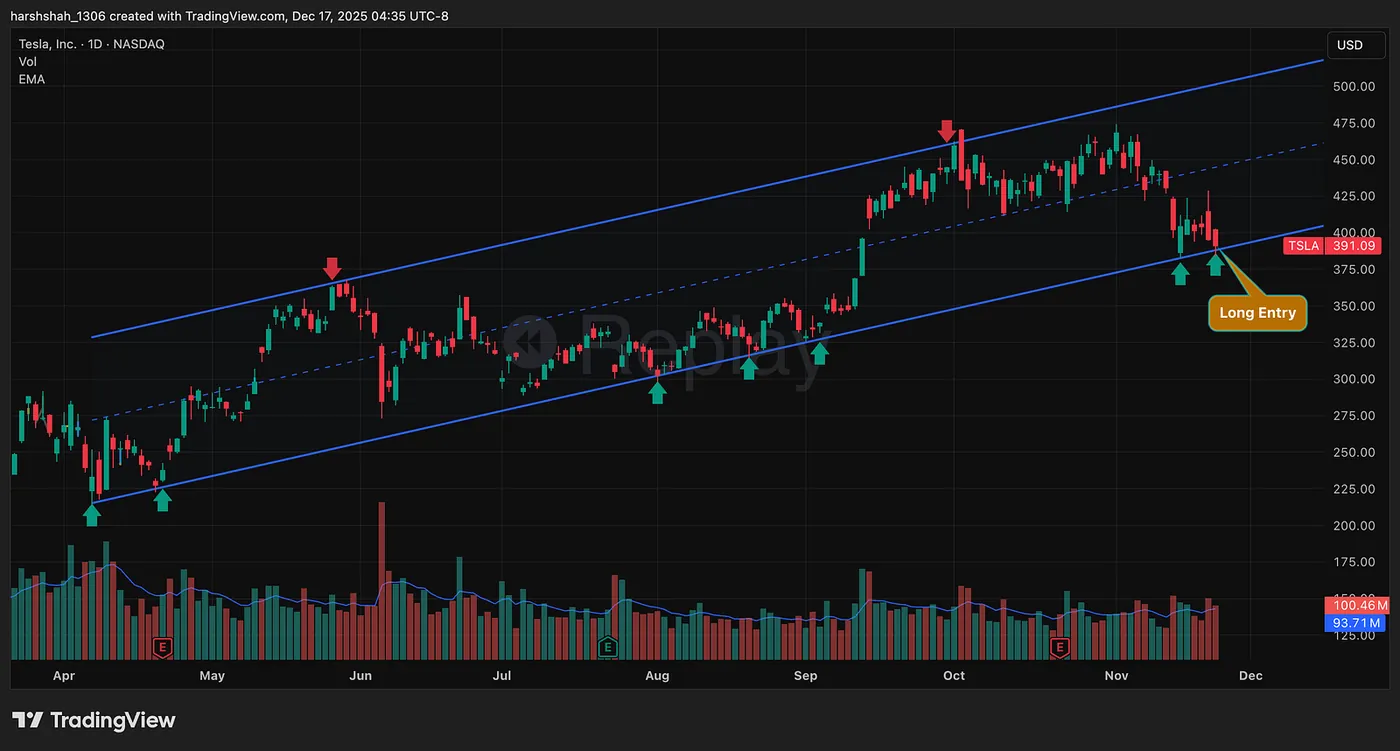Click the 200.00 price axis label
The height and width of the screenshot is (751, 1400).
1353,526
